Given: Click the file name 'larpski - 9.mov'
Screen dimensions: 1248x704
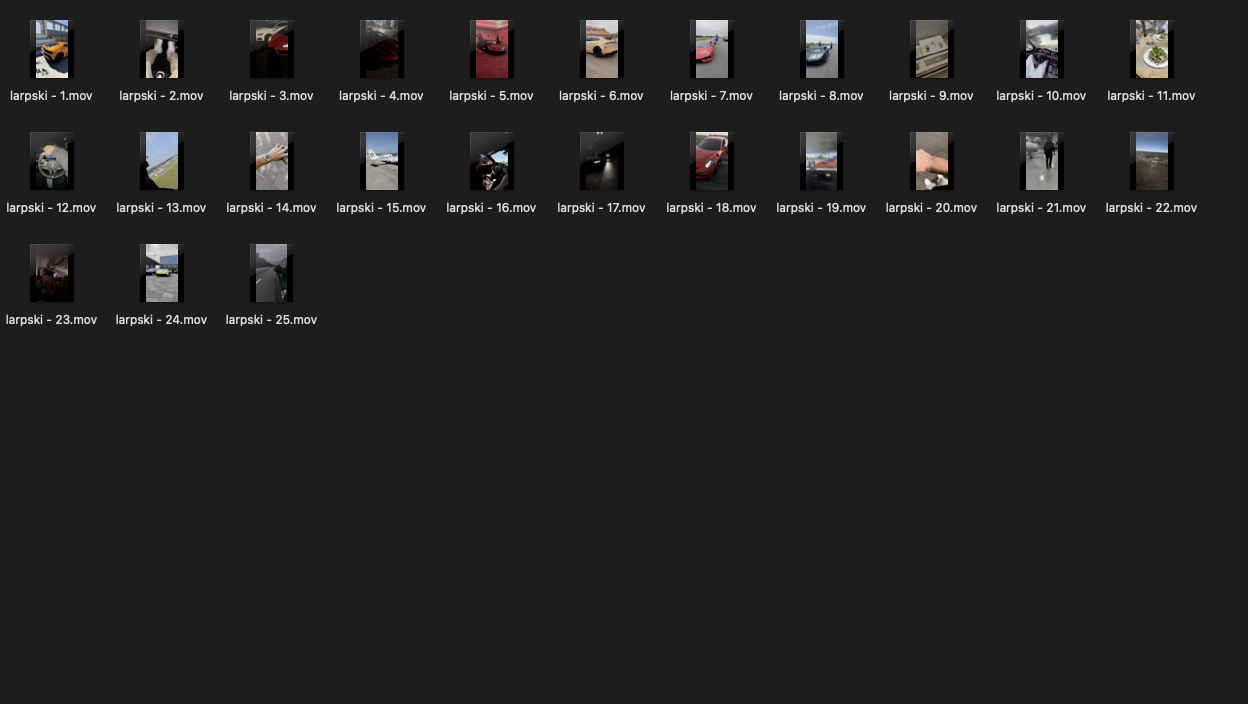Looking at the screenshot, I should (x=931, y=96).
